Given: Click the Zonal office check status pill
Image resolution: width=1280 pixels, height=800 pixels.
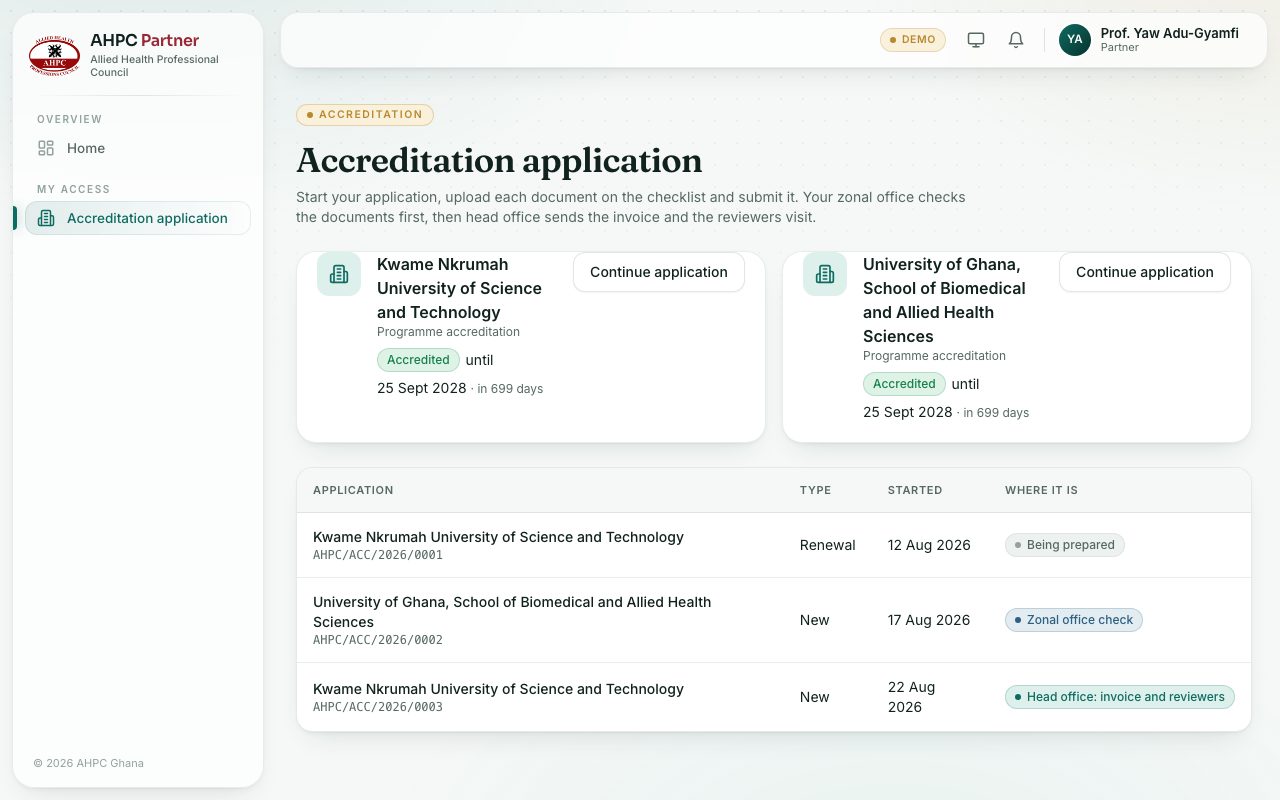Looking at the screenshot, I should click(x=1074, y=620).
